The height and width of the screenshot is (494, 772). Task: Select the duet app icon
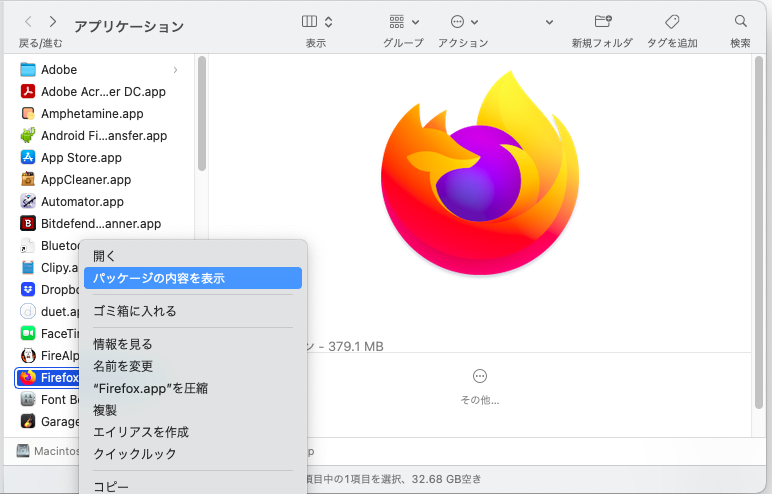[x=28, y=311]
